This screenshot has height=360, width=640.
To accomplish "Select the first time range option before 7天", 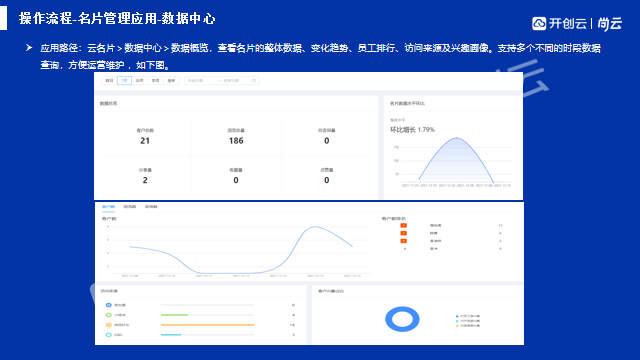I will [109, 80].
